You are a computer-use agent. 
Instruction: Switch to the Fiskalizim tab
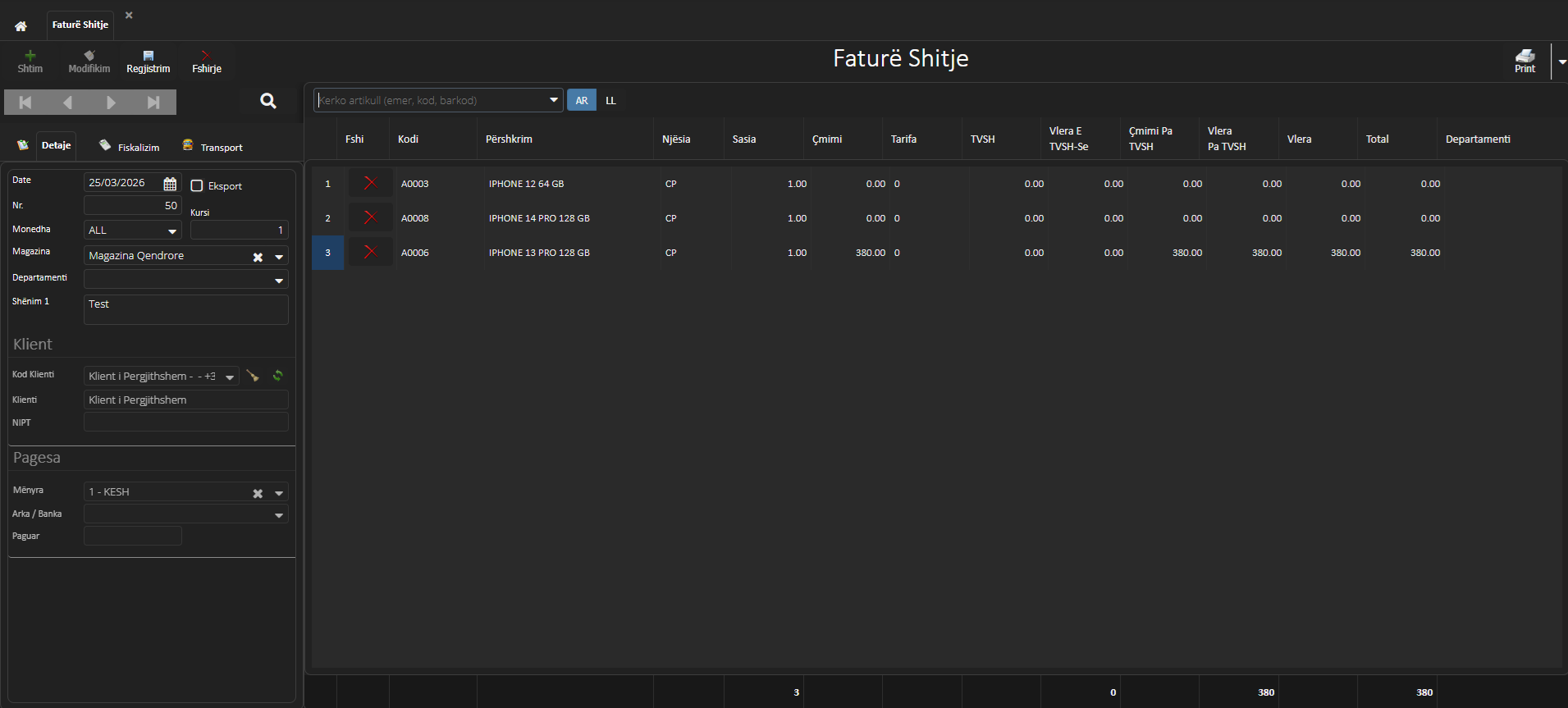click(x=130, y=147)
